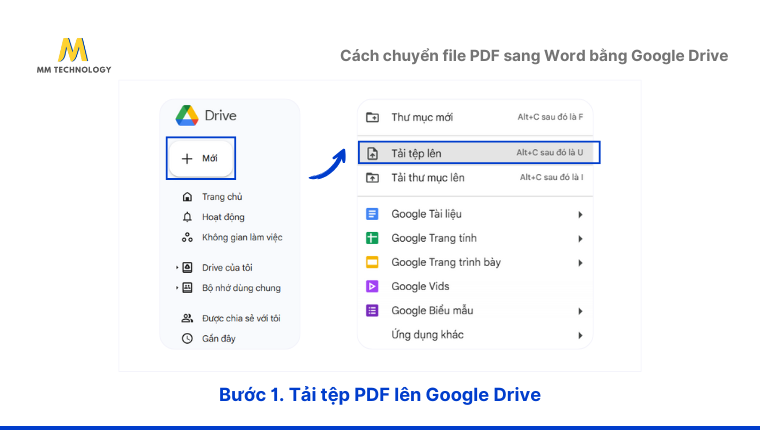
Task: Click the green Google Sheets icon
Action: 372,238
